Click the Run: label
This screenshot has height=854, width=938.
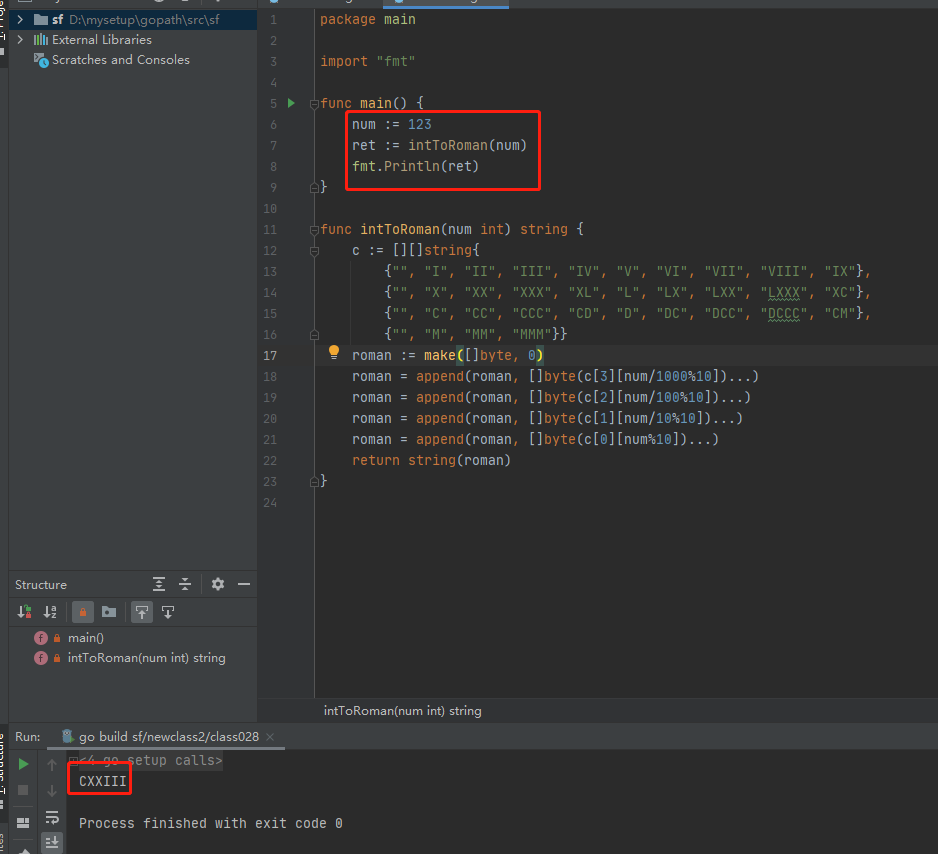28,737
